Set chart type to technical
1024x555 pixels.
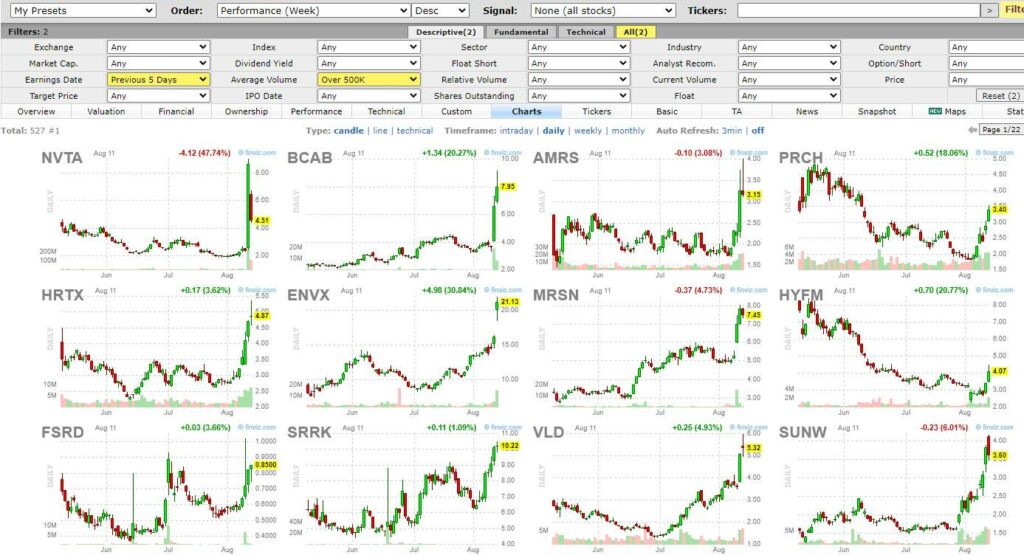[415, 131]
